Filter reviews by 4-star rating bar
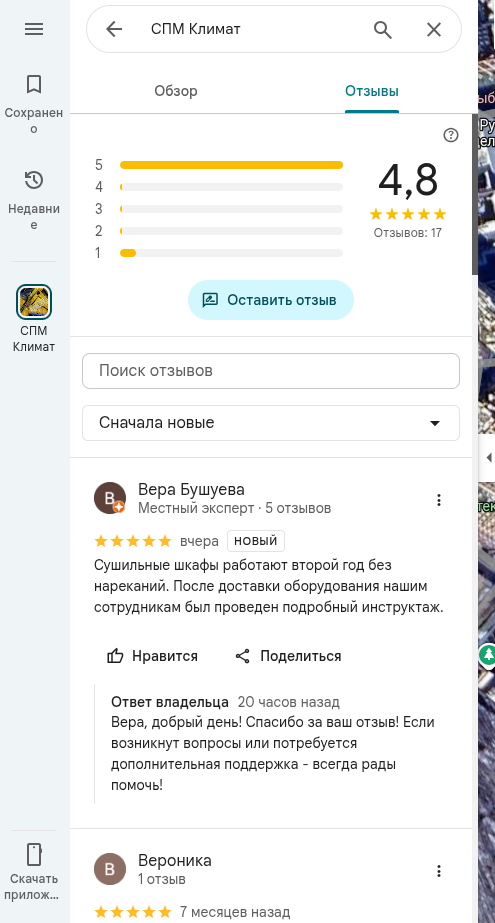Image resolution: width=495 pixels, height=923 pixels. click(218, 187)
